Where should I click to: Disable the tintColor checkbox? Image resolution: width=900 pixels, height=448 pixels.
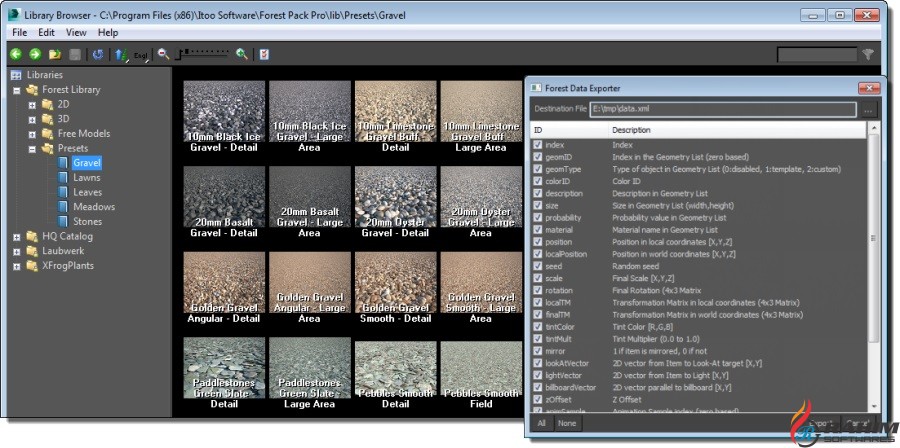539,326
